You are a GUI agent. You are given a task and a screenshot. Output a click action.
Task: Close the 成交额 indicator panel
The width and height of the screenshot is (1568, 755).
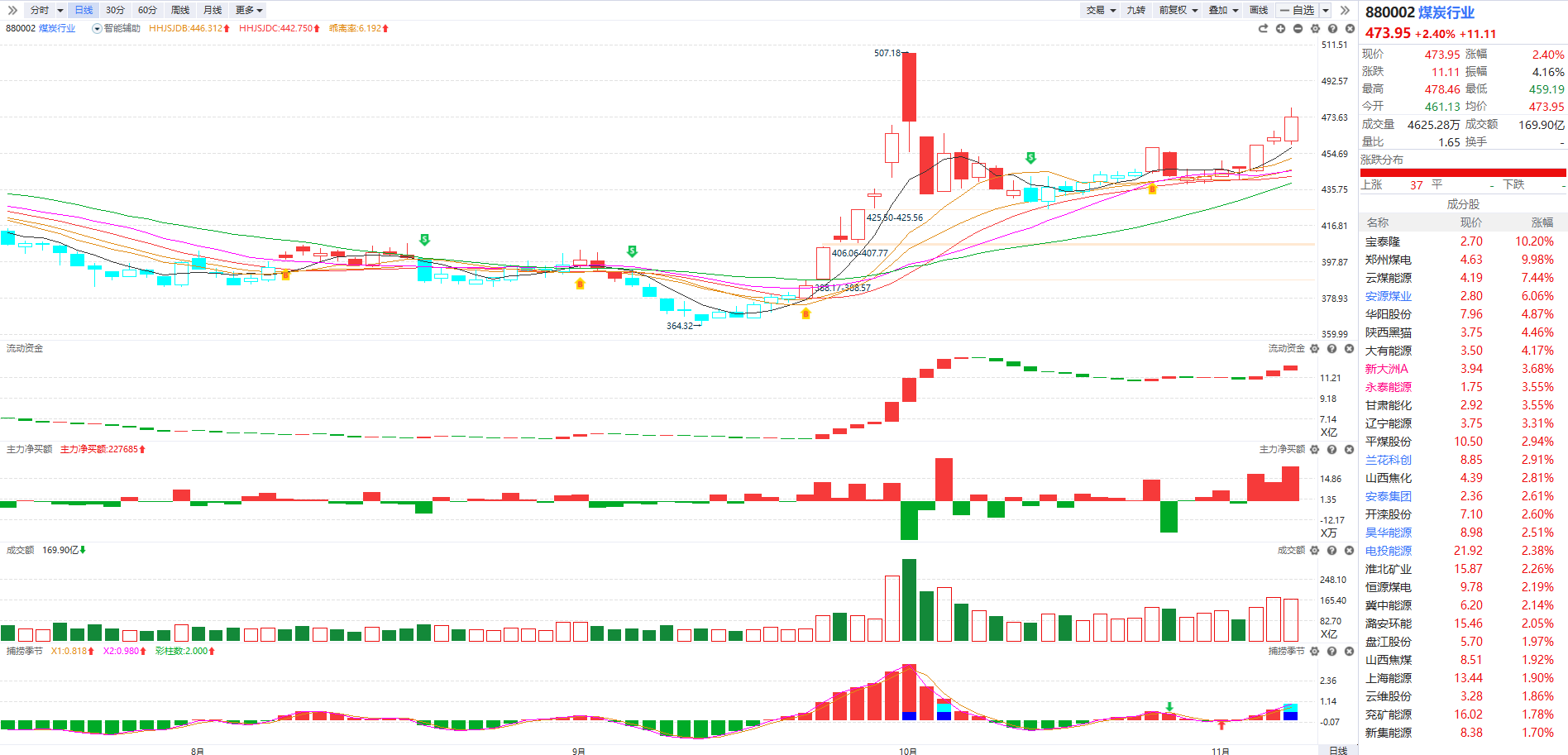point(1349,551)
